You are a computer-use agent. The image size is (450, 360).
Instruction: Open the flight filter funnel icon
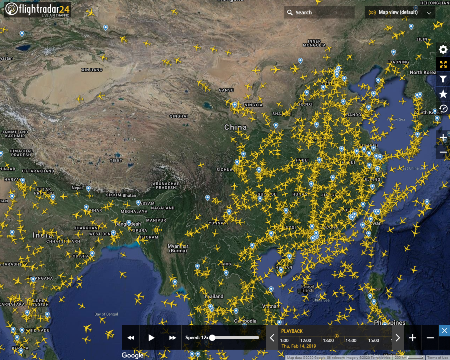pos(443,79)
